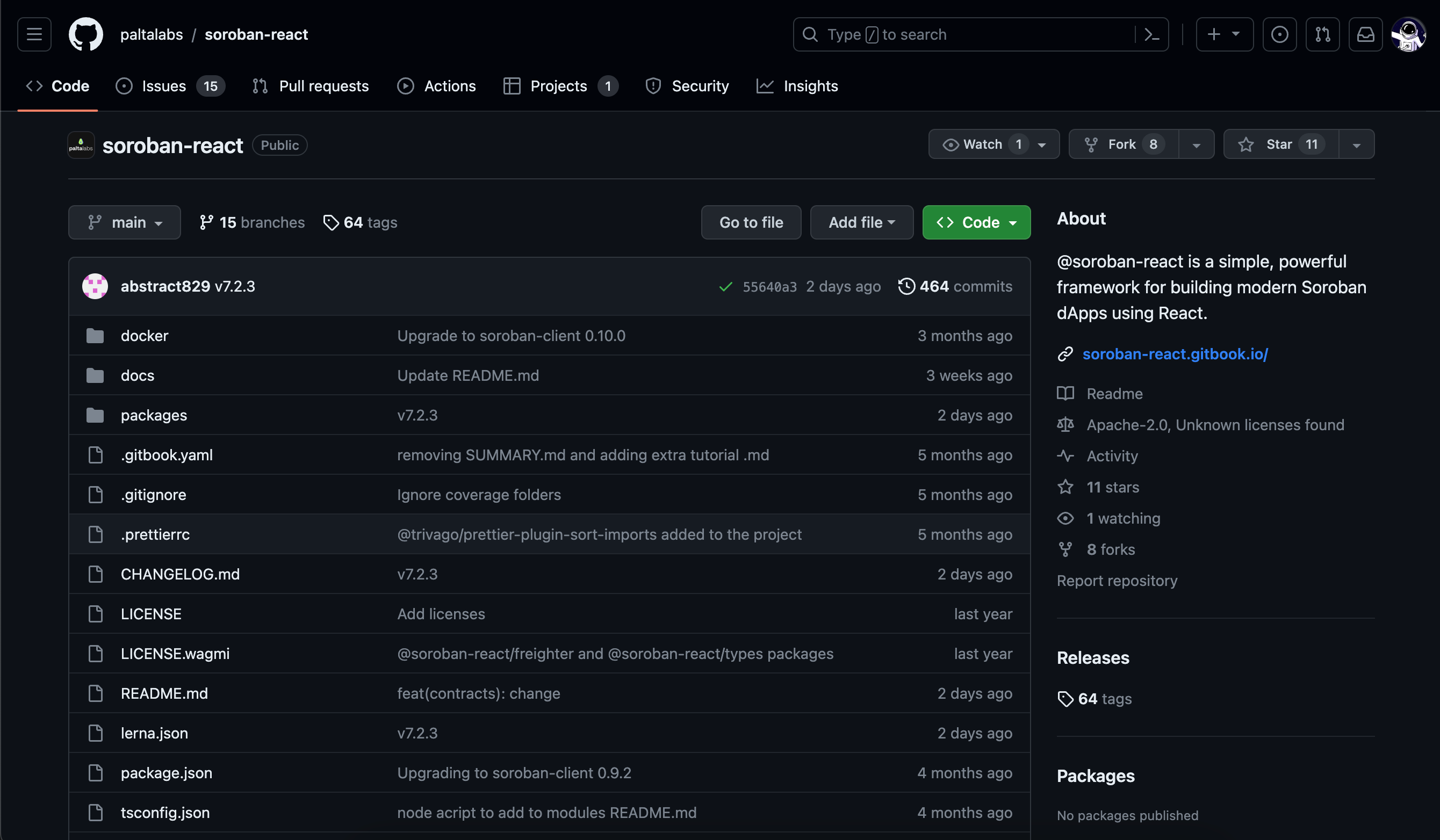Screen dimensions: 1440x840
Task: Click the packages folder icon
Action: coord(95,415)
